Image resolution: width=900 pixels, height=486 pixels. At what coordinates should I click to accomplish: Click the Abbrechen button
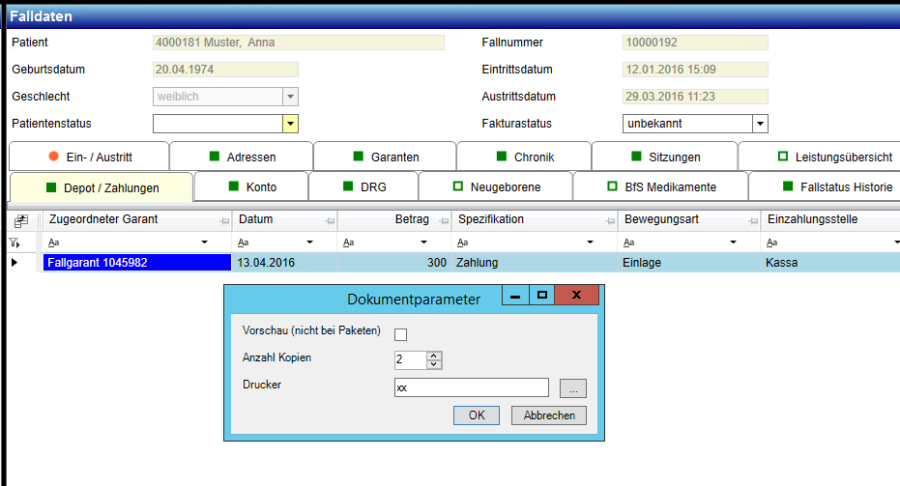click(x=549, y=415)
